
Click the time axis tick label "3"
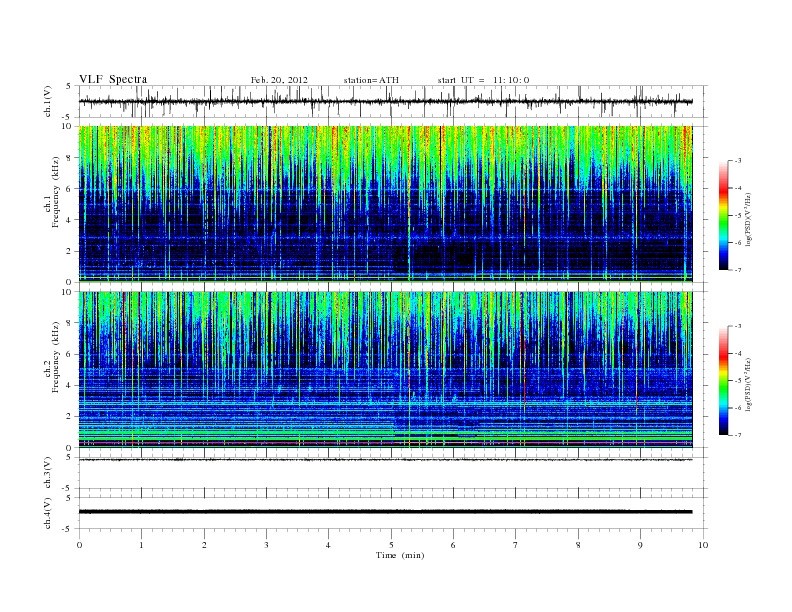(266, 545)
